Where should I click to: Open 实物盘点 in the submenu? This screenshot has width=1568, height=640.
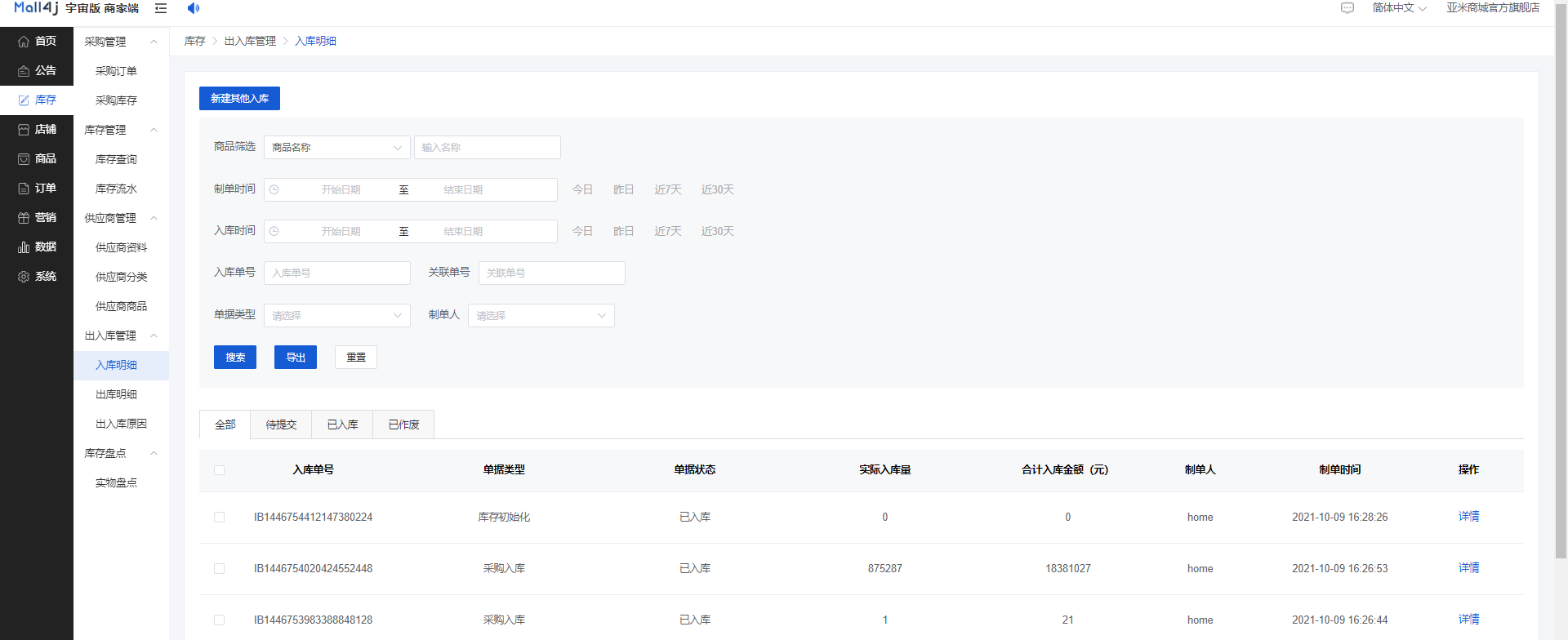tap(121, 482)
